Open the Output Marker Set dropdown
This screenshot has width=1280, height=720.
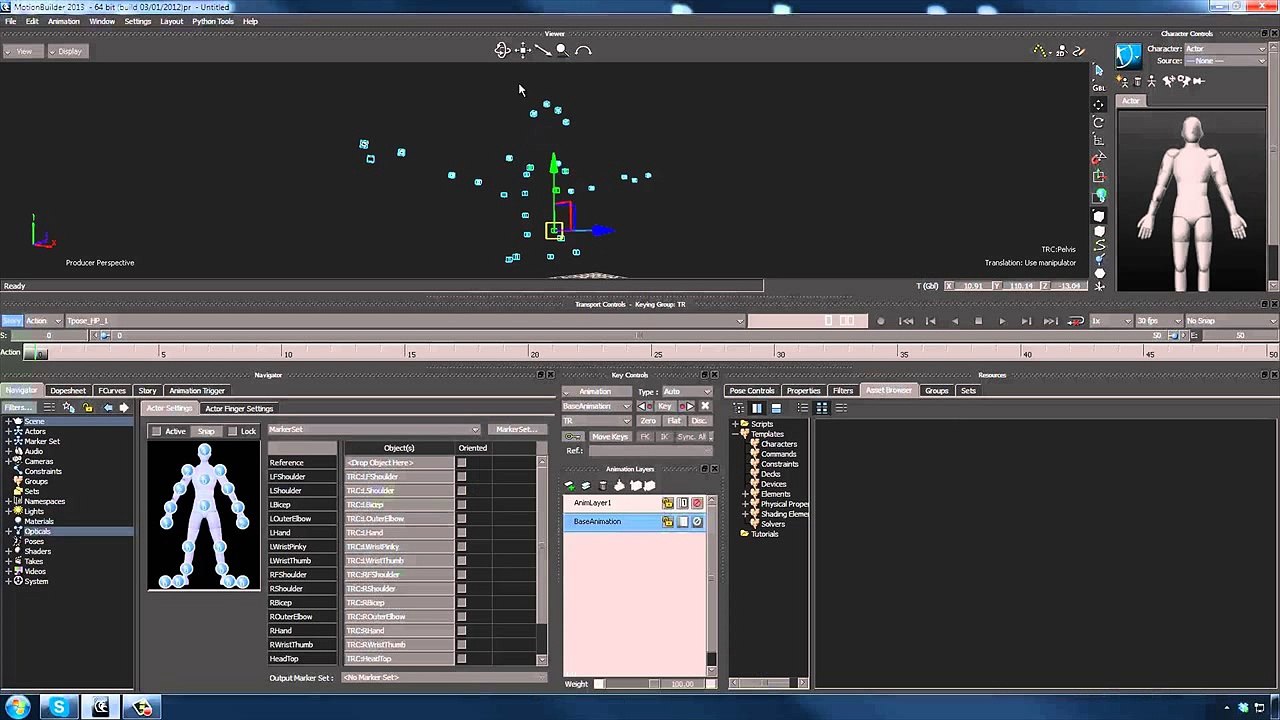click(445, 678)
